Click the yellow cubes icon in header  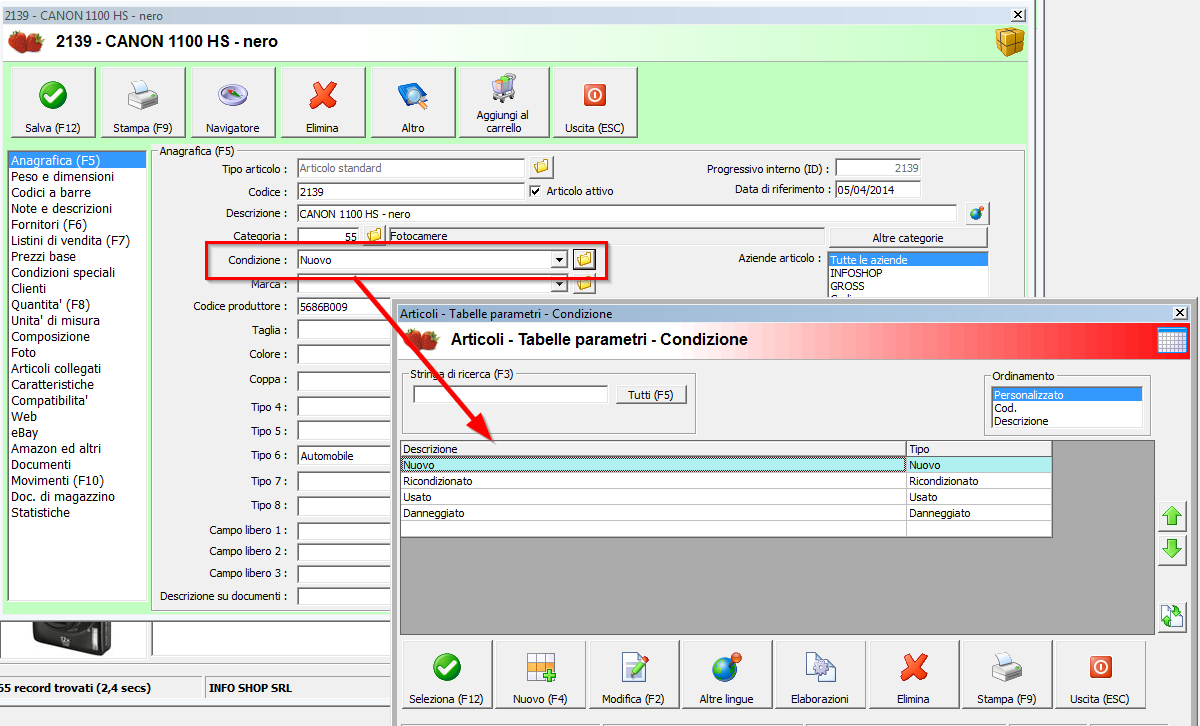pos(1009,42)
